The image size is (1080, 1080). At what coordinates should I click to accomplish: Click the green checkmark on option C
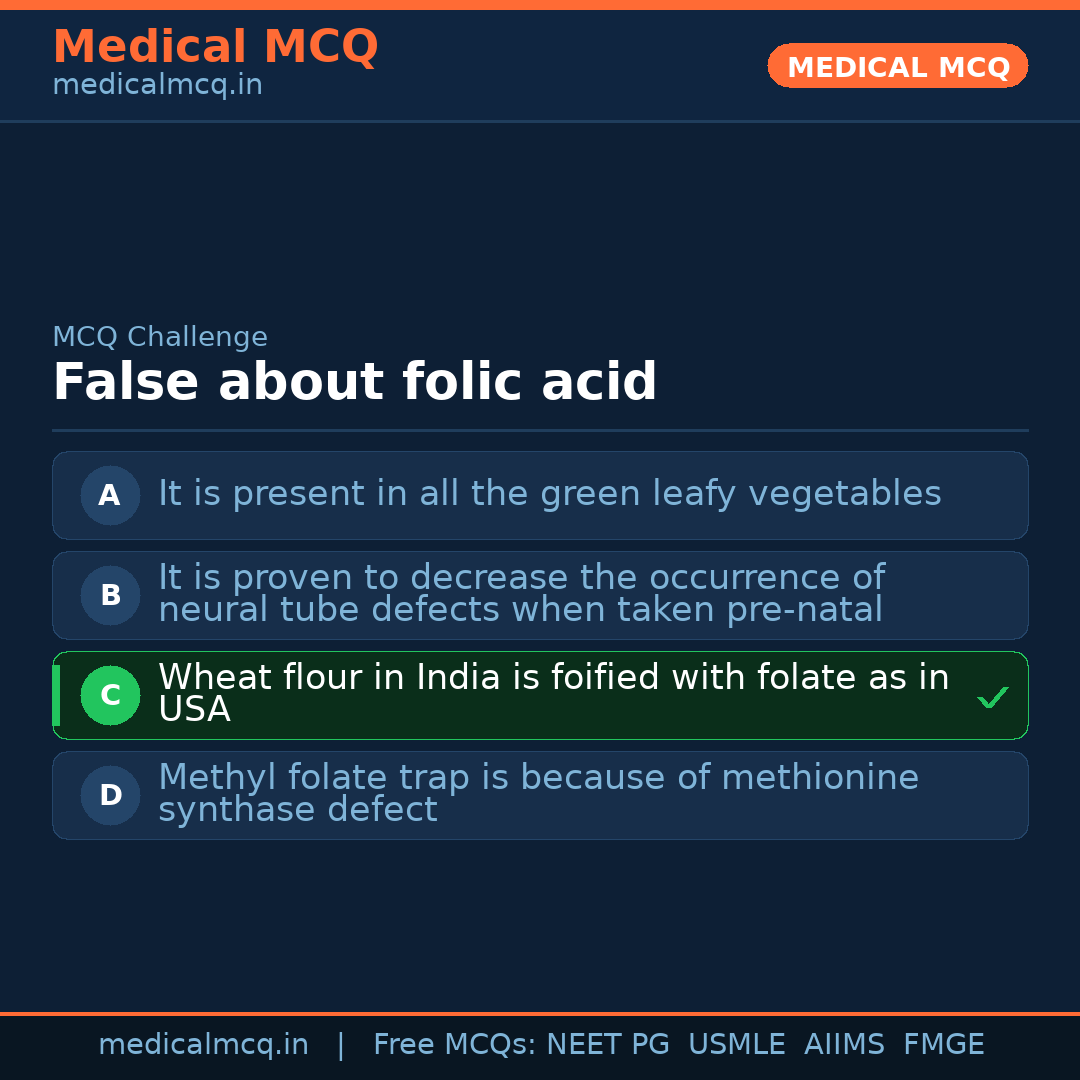(x=992, y=697)
